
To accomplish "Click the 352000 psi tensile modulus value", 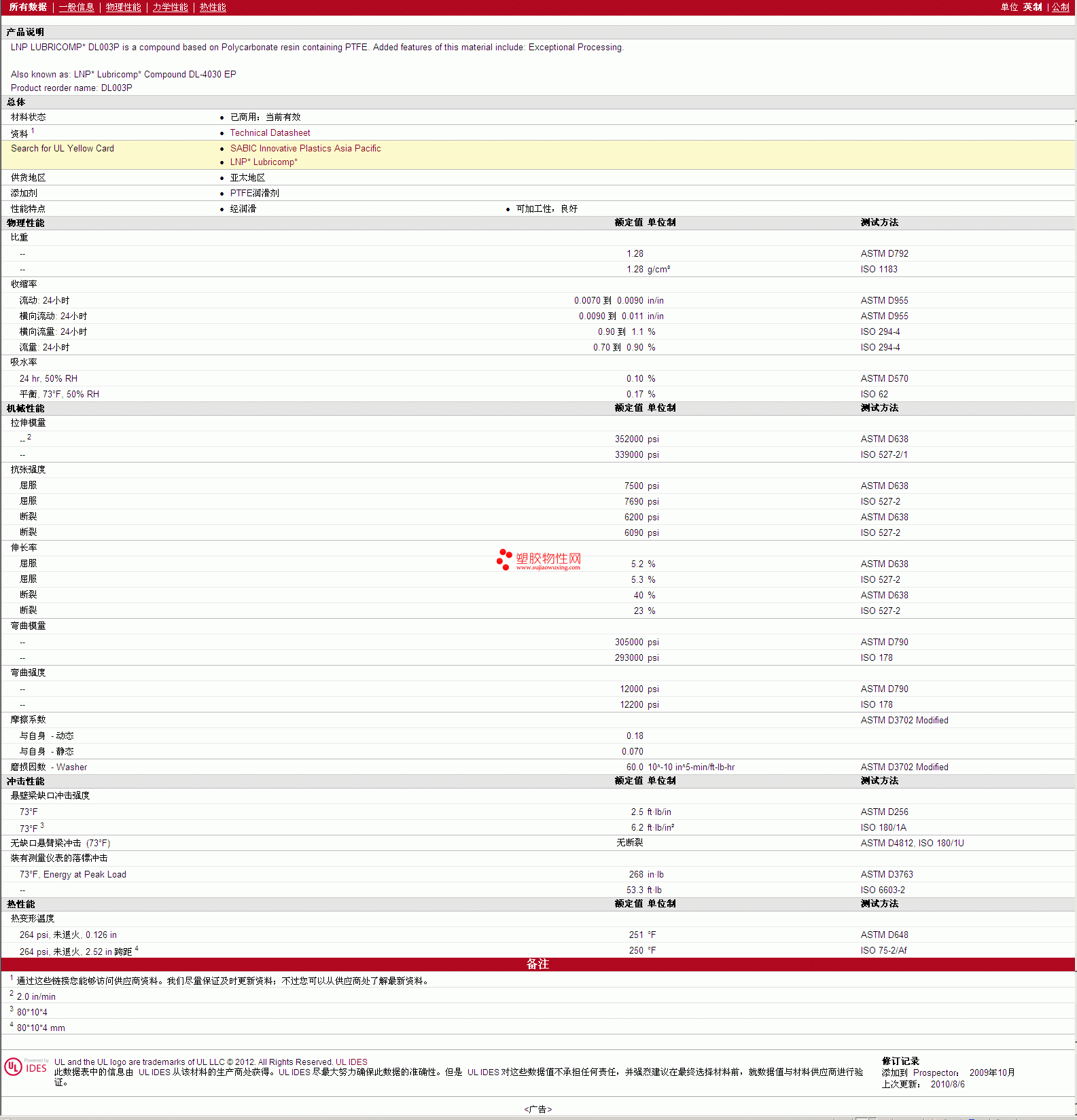I will 637,439.
